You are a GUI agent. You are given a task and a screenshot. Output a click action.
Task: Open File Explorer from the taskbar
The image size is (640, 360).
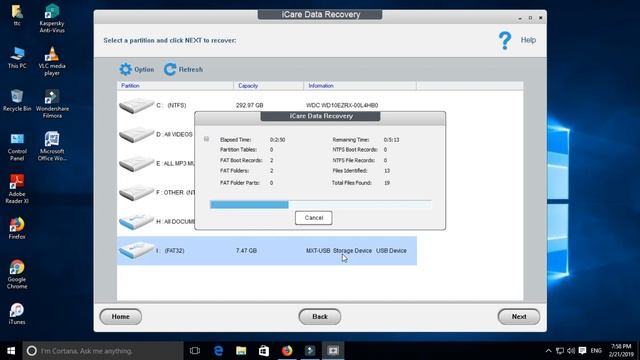[241, 351]
